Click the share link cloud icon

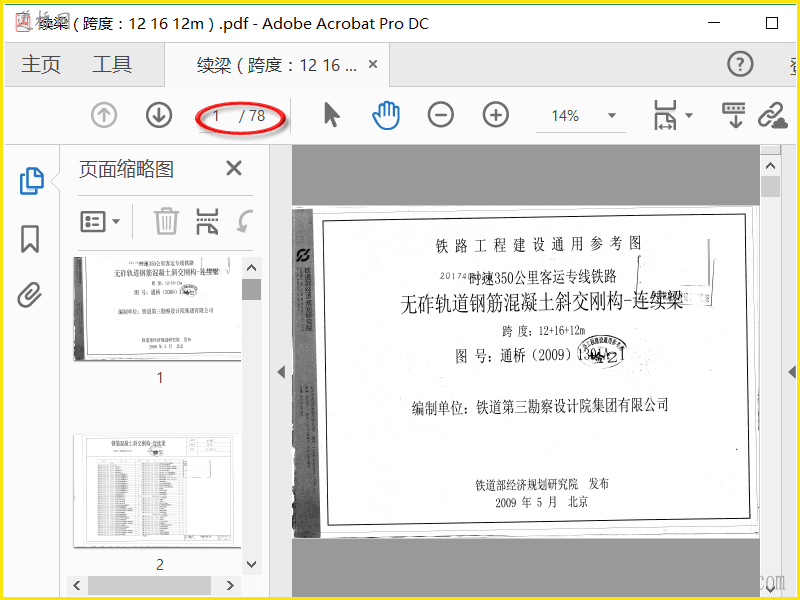[x=773, y=116]
